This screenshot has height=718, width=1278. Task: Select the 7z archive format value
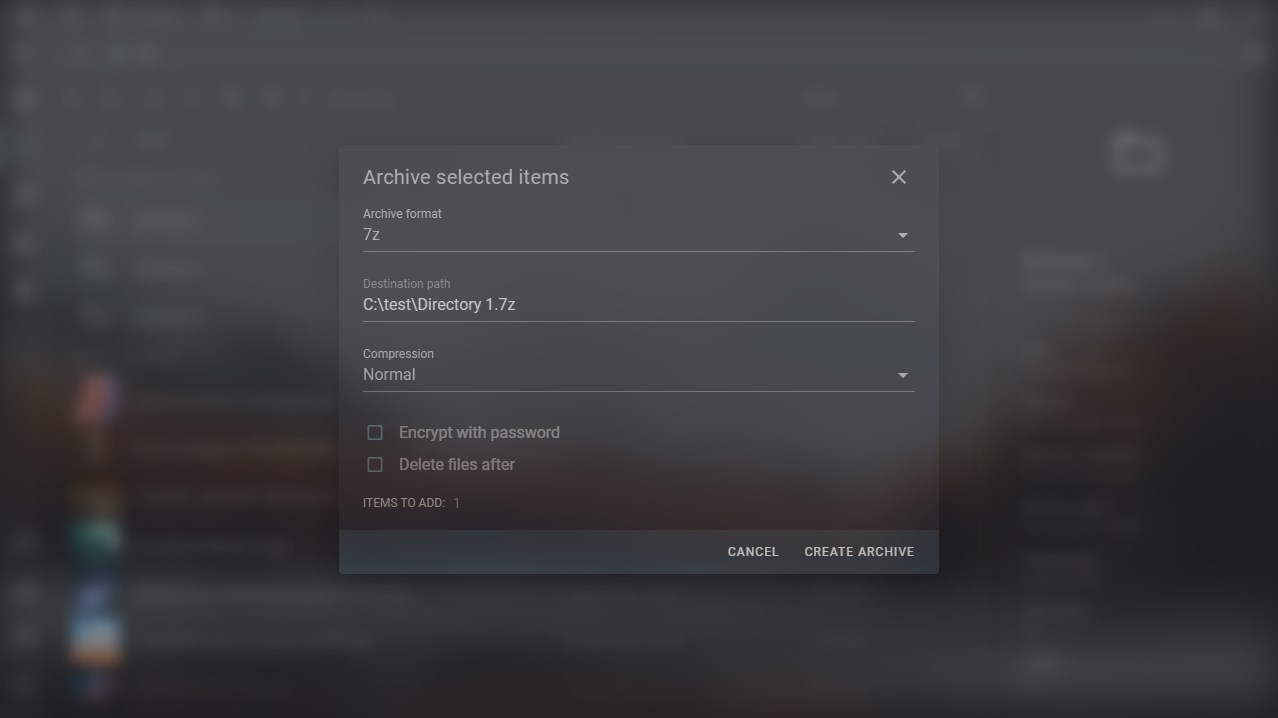(x=371, y=235)
